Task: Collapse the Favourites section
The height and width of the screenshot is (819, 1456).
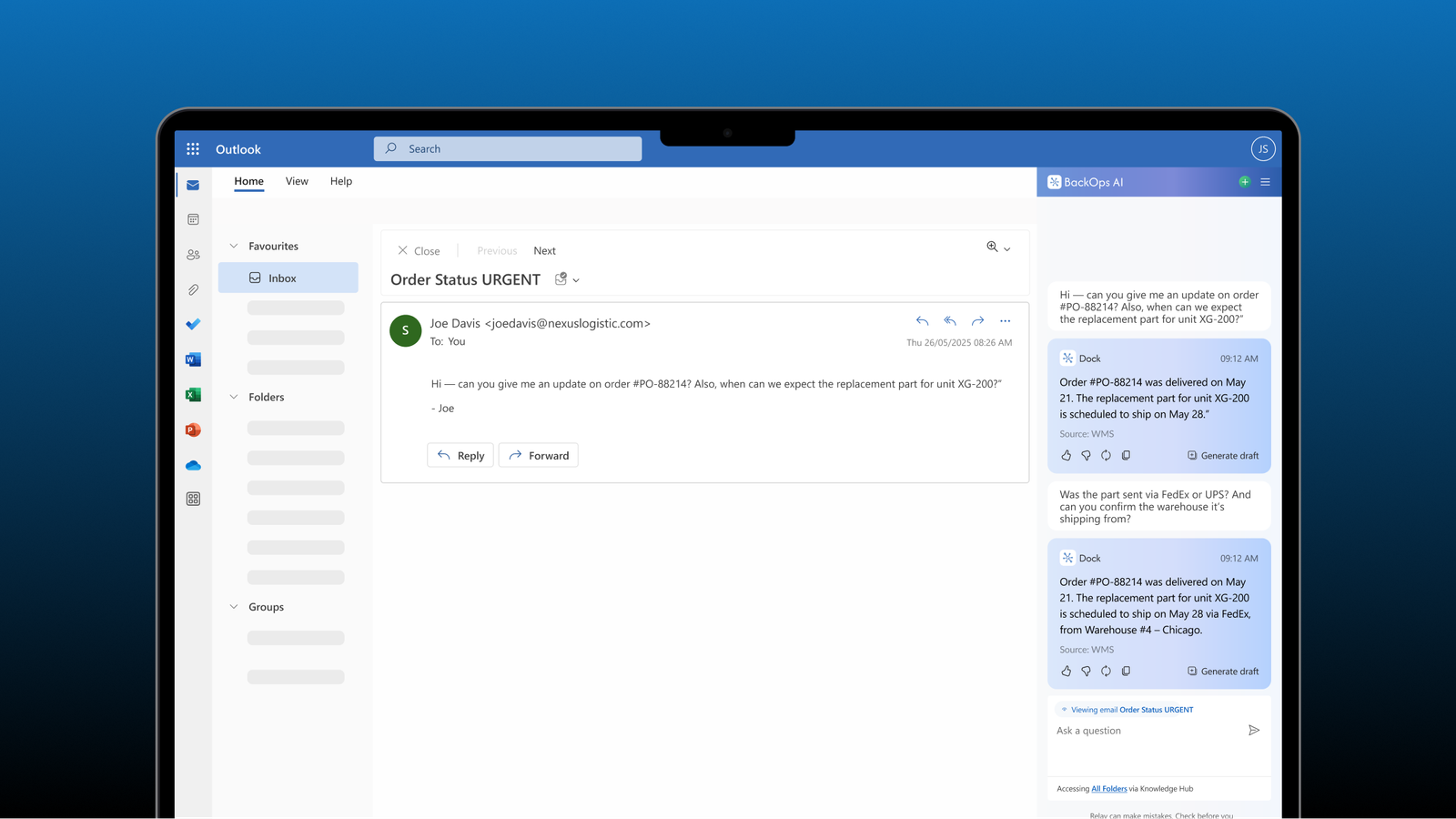Action: tap(234, 246)
